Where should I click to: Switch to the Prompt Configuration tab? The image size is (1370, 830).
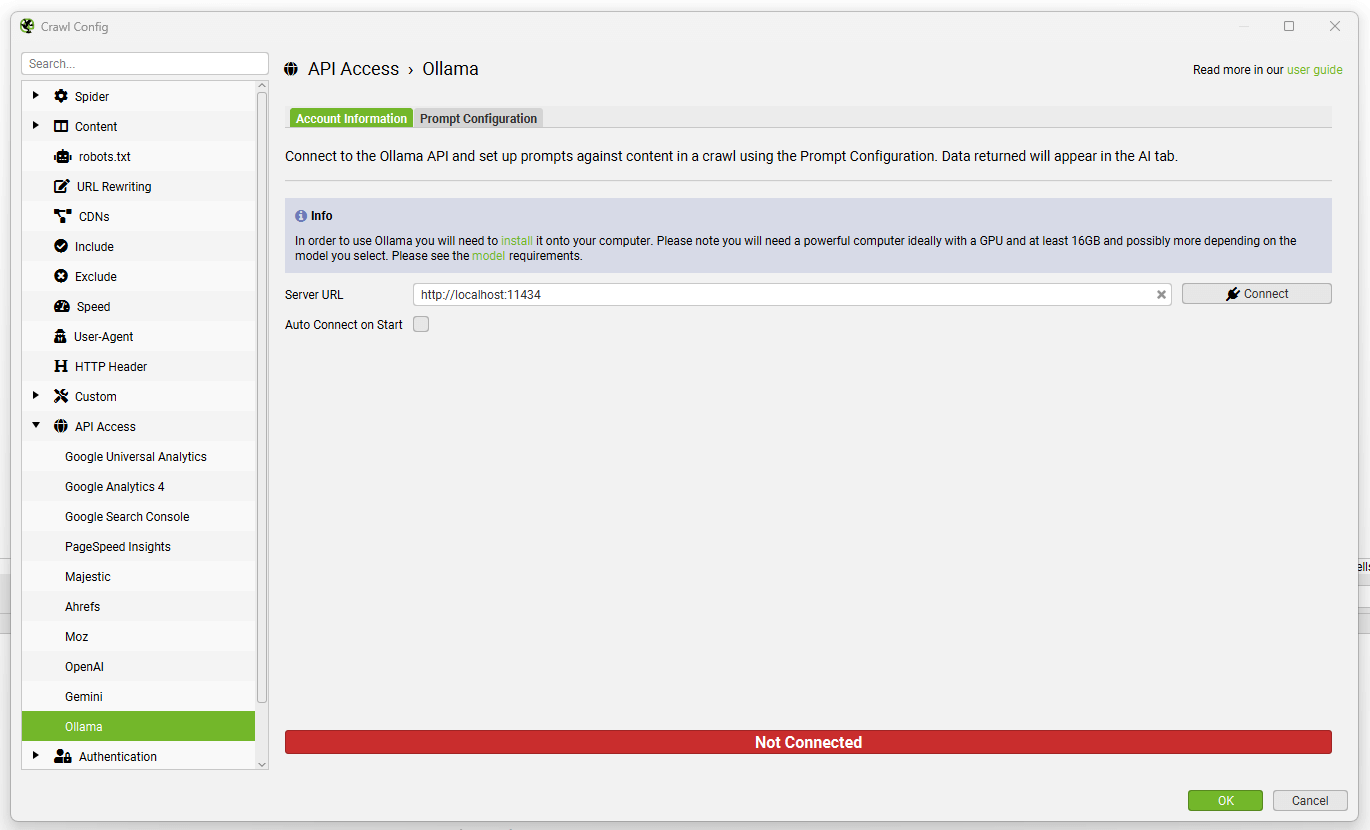(478, 118)
